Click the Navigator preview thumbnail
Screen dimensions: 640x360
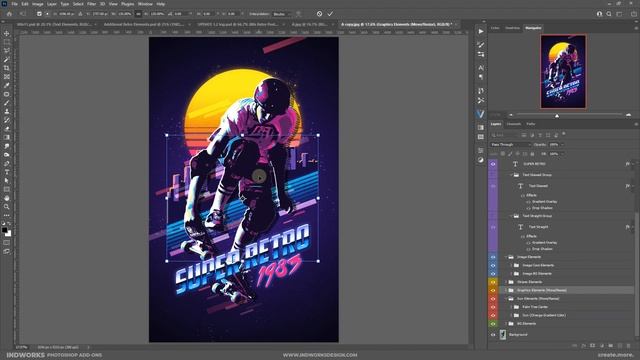point(563,71)
